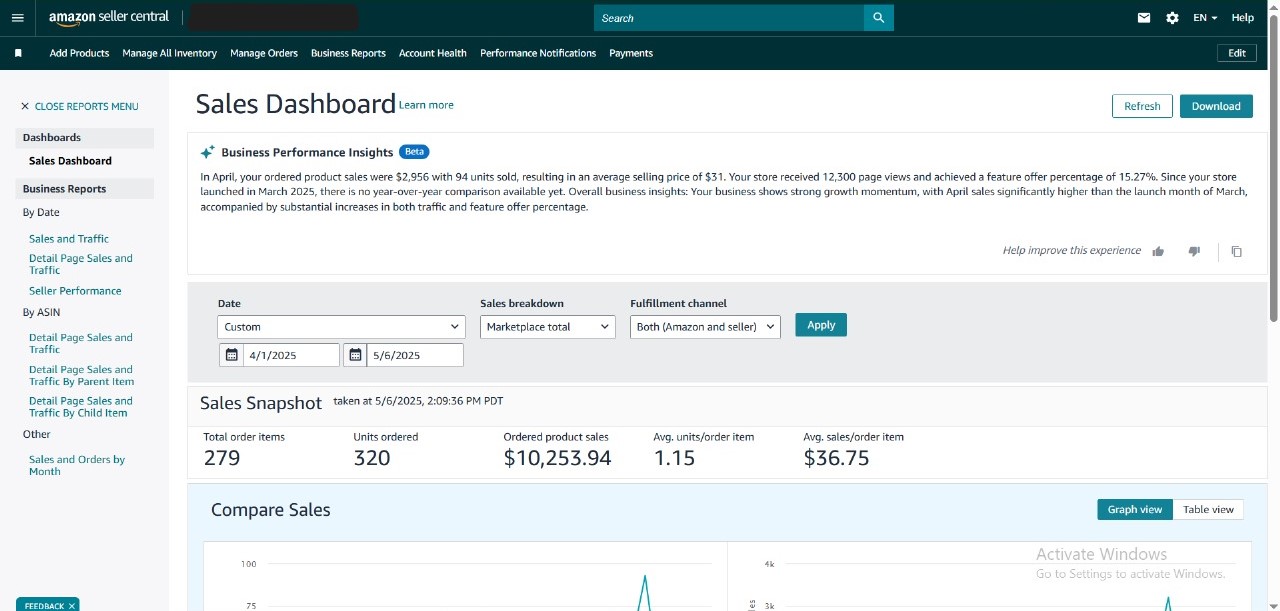Click the Edit button in the navigation bar
Image resolution: width=1280 pixels, height=611 pixels.
[x=1237, y=53]
